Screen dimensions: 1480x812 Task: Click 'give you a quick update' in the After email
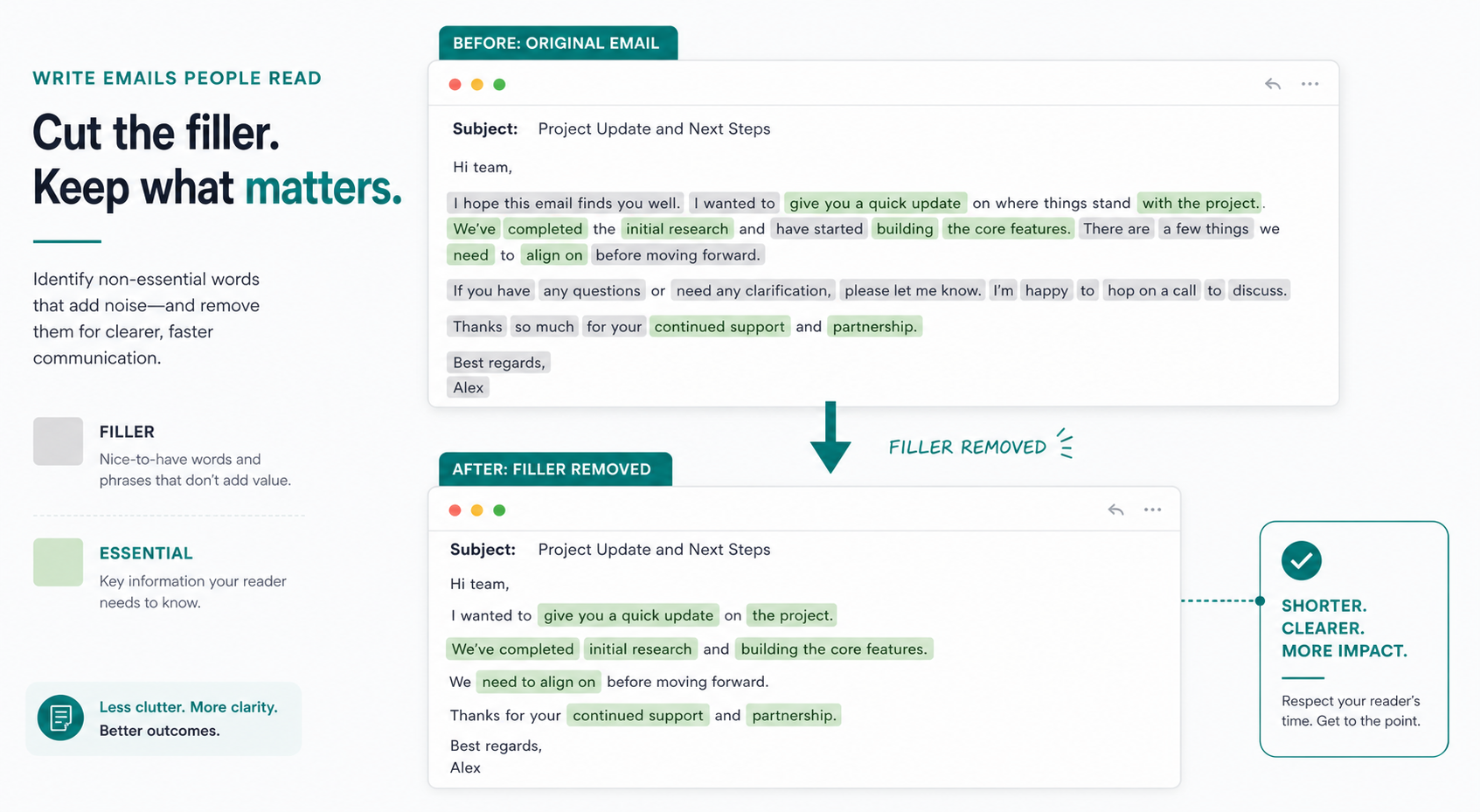click(629, 615)
